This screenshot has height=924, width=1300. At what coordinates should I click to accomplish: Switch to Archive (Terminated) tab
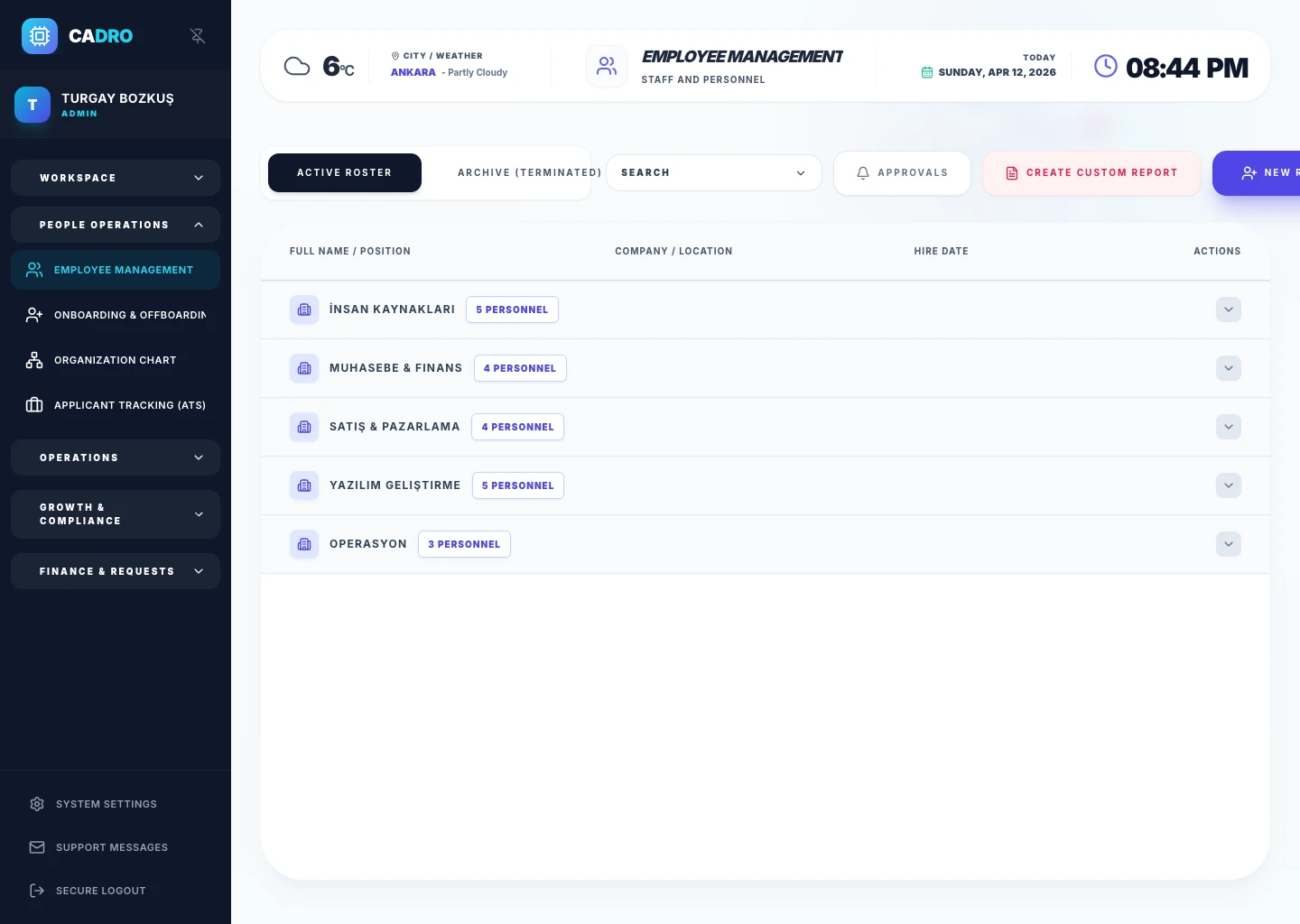point(529,172)
